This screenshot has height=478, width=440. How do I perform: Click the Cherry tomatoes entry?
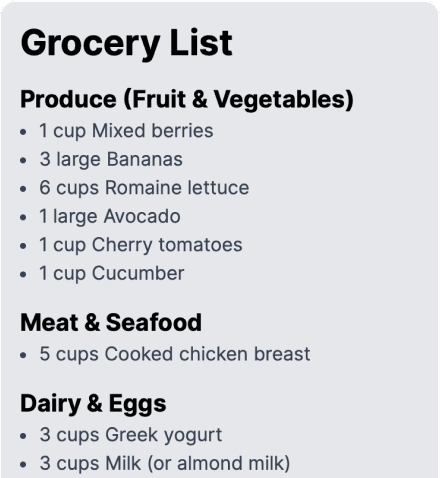[x=141, y=245]
